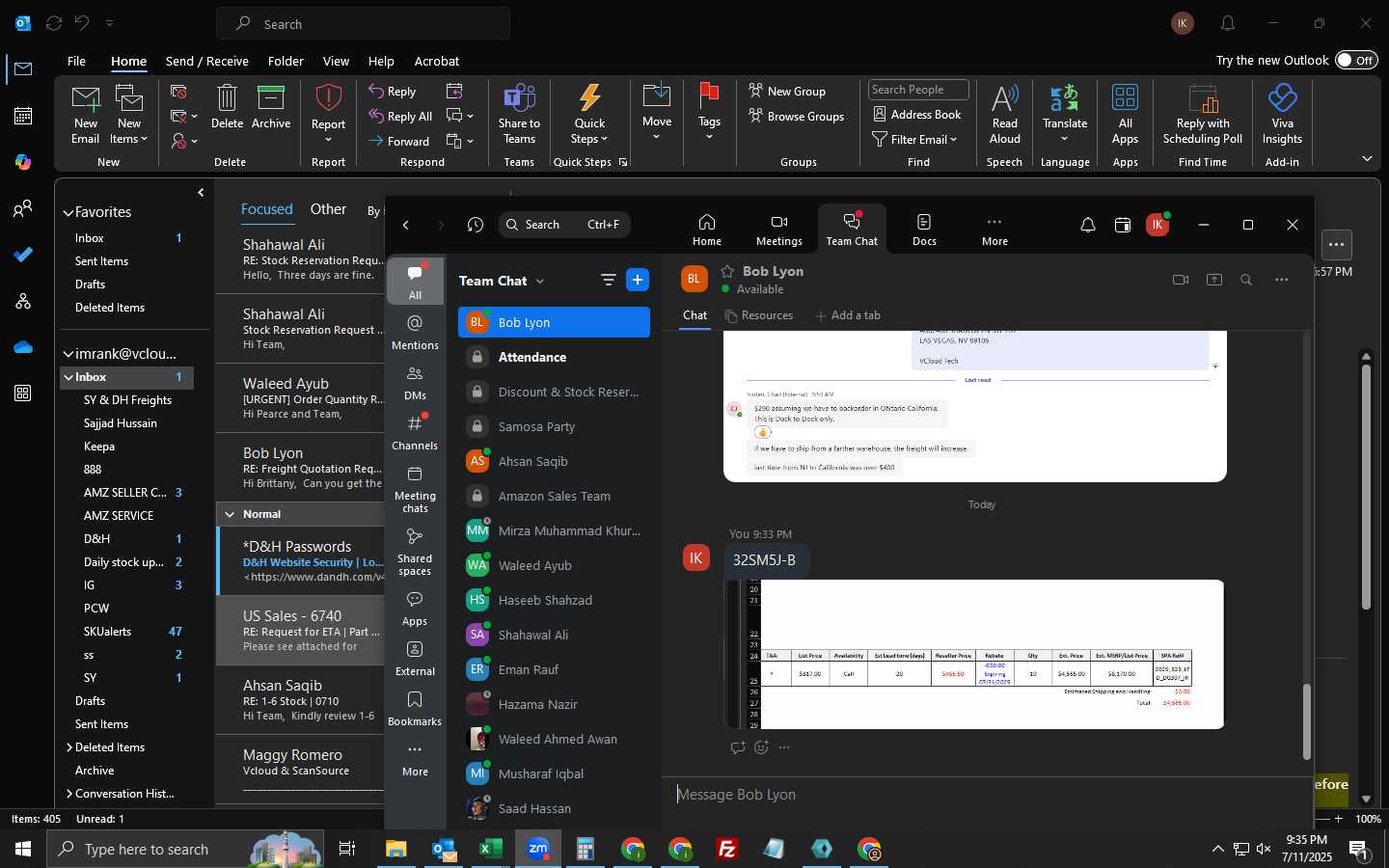Open Attendance channel in chat list
Image resolution: width=1389 pixels, height=868 pixels.
coord(554,357)
